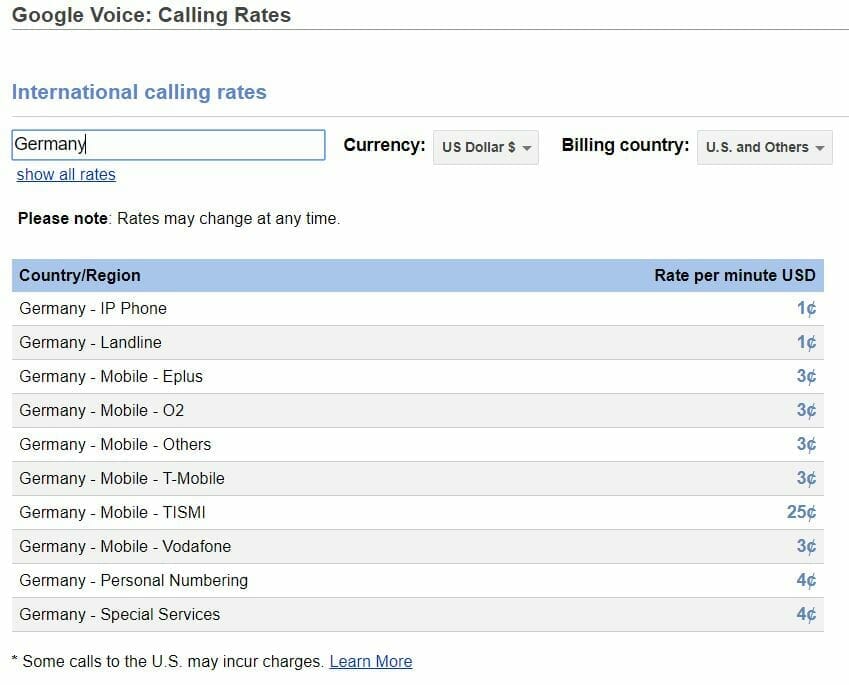Select Germany - Mobile - Others row

[115, 444]
